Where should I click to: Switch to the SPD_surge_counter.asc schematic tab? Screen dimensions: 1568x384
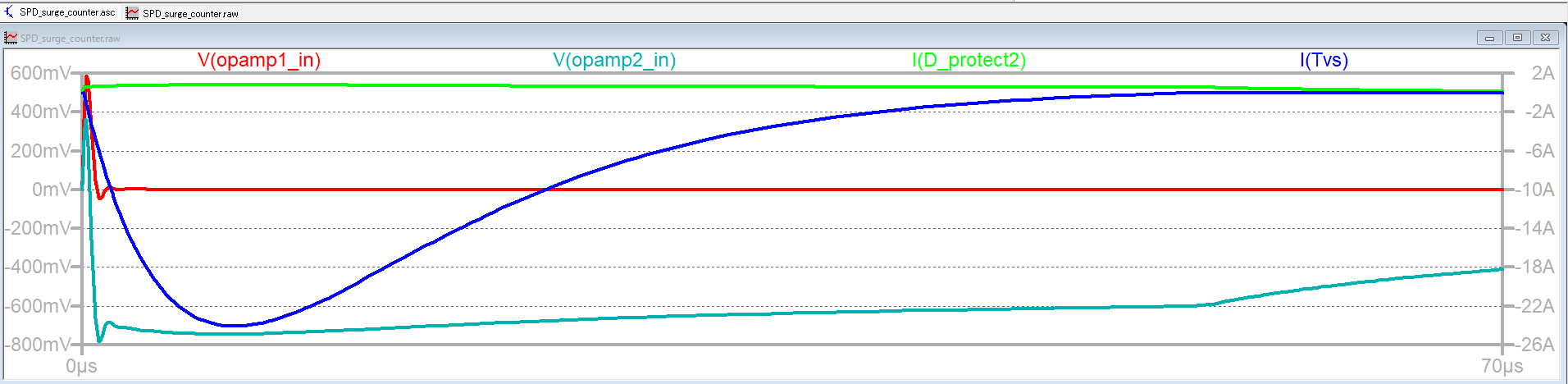[x=66, y=13]
